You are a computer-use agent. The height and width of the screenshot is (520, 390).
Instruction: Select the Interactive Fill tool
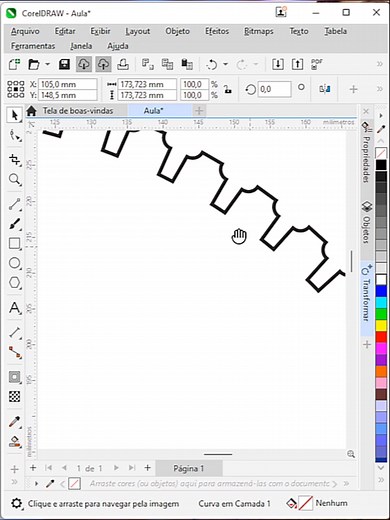14,442
